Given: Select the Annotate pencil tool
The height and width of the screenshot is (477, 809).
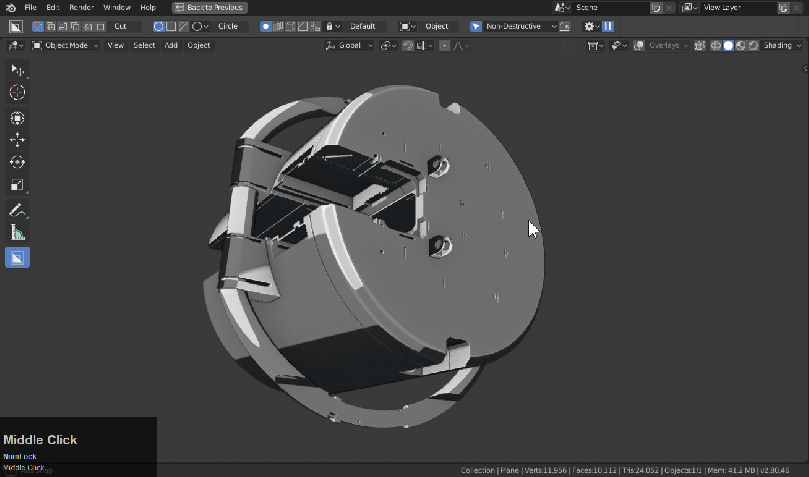Looking at the screenshot, I should click(x=17, y=210).
